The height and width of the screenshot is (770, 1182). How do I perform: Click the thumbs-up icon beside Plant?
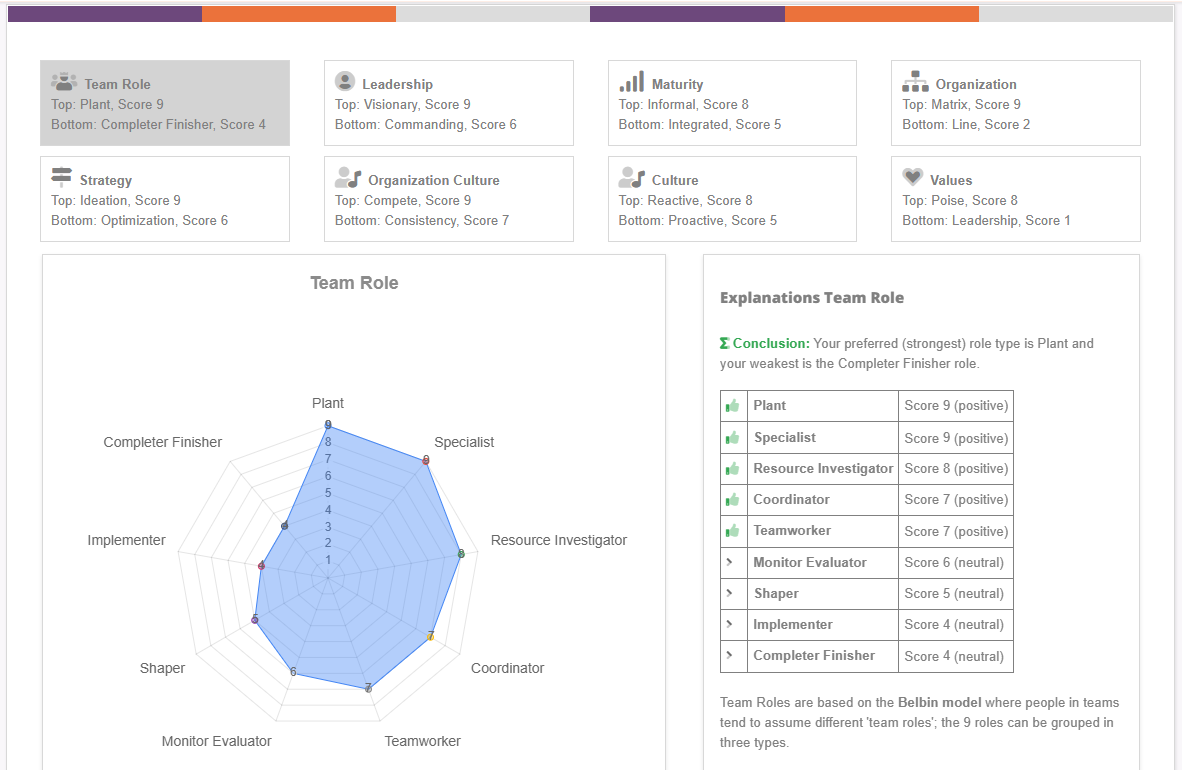tap(733, 406)
